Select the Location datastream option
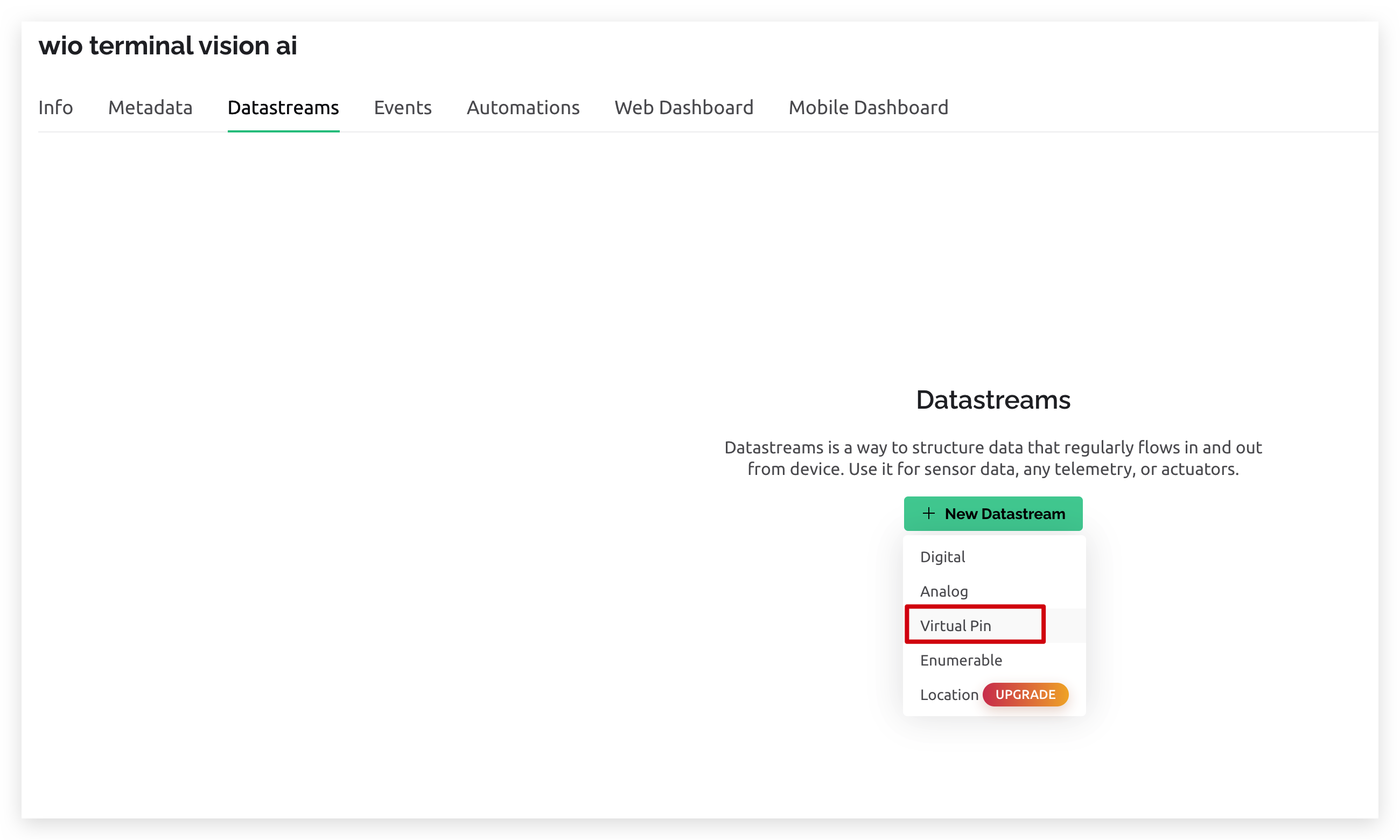The image size is (1400, 840). point(994,695)
